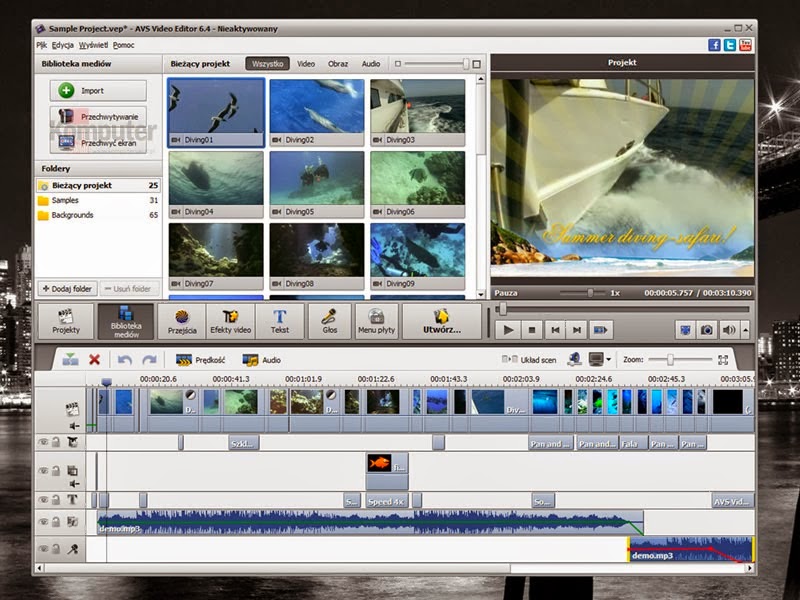Unlock the audio track with the padlock
Viewport: 800px width, 600px height.
[x=56, y=521]
